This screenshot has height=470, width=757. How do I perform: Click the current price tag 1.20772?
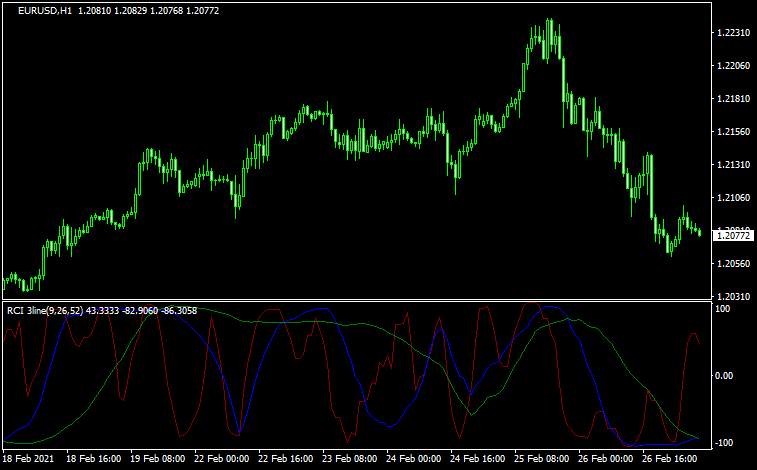[x=734, y=236]
